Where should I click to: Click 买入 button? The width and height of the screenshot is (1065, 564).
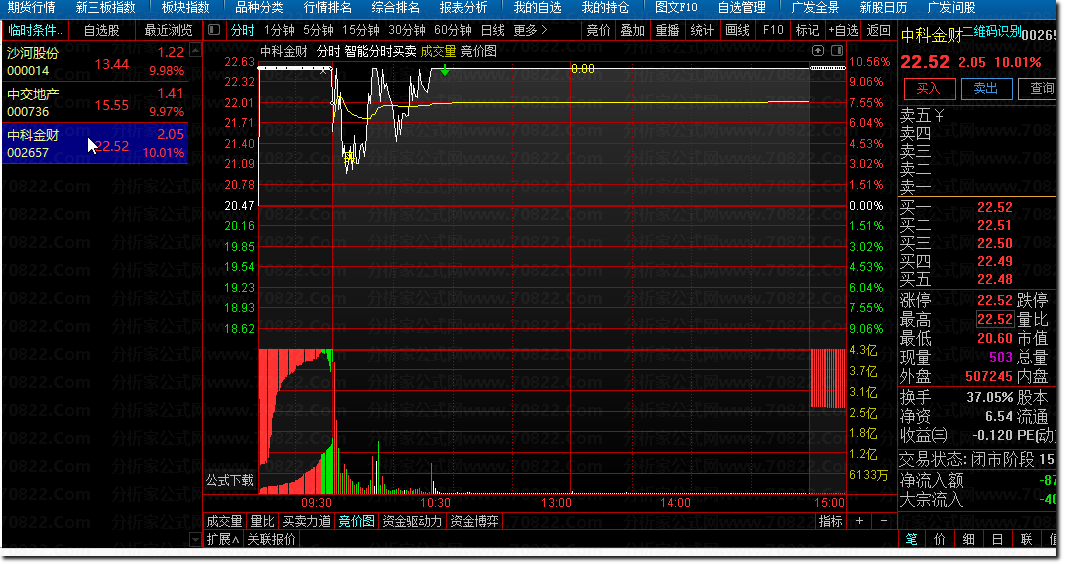(x=929, y=88)
